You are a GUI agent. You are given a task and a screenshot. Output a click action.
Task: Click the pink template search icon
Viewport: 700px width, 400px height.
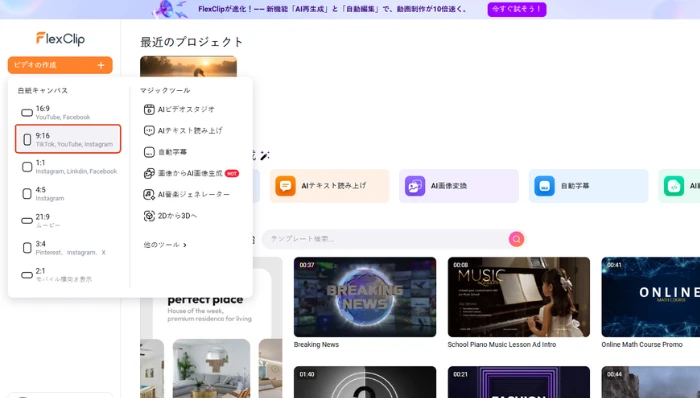click(x=516, y=239)
